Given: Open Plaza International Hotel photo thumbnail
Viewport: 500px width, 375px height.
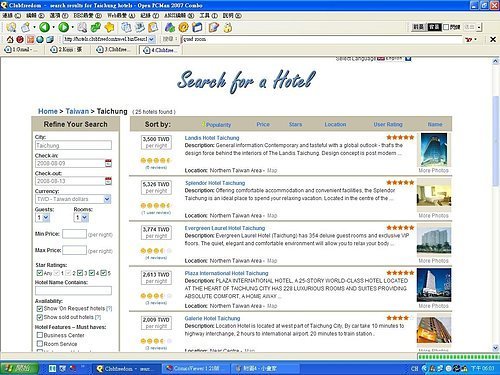Looking at the screenshot, I should 434,285.
